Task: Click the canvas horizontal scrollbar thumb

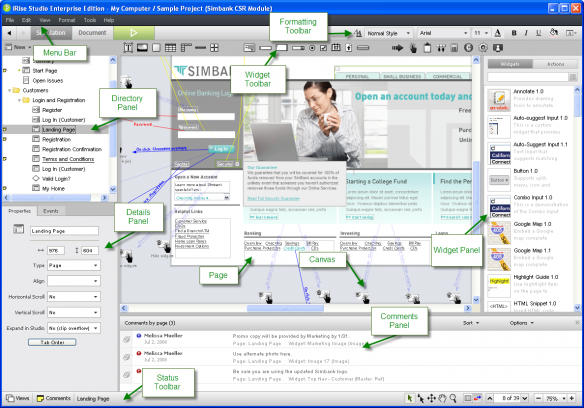Action: pyautogui.click(x=285, y=308)
